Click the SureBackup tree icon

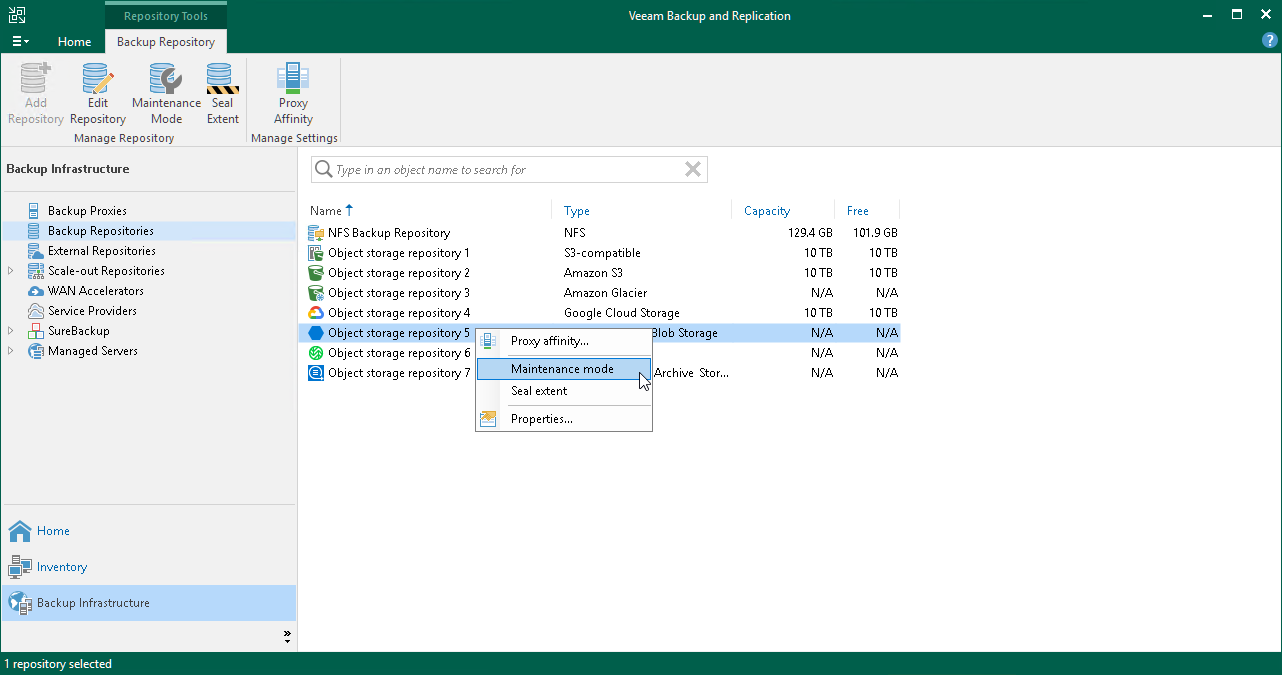point(36,331)
